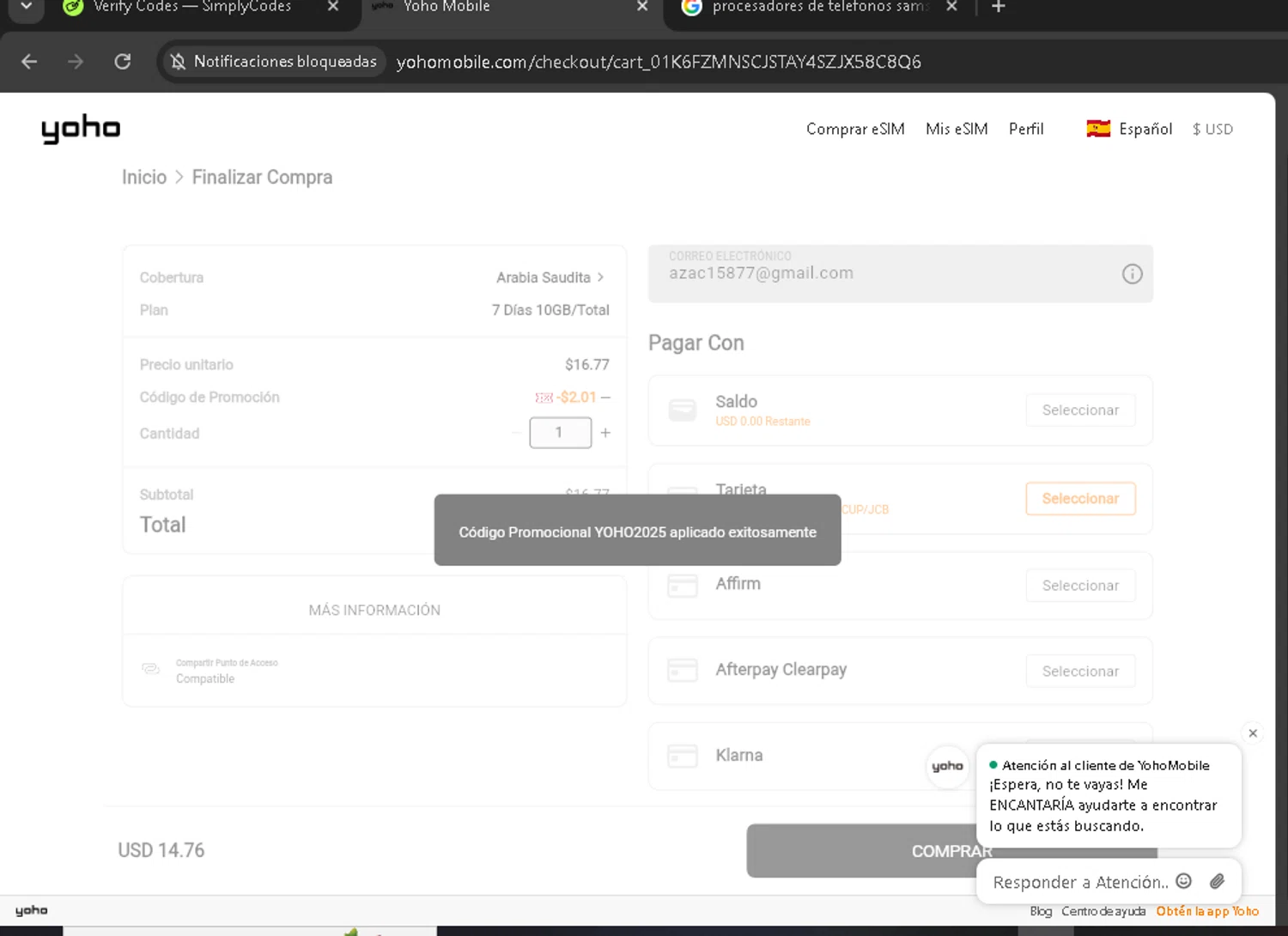This screenshot has width=1288, height=936.
Task: Open a new browser tab
Action: [998, 7]
